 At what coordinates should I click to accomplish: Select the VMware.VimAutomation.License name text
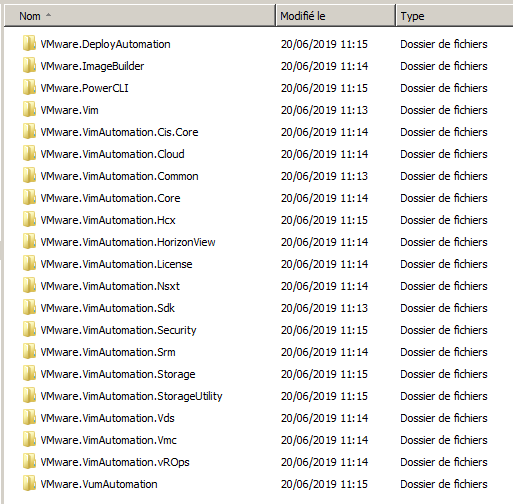116,264
